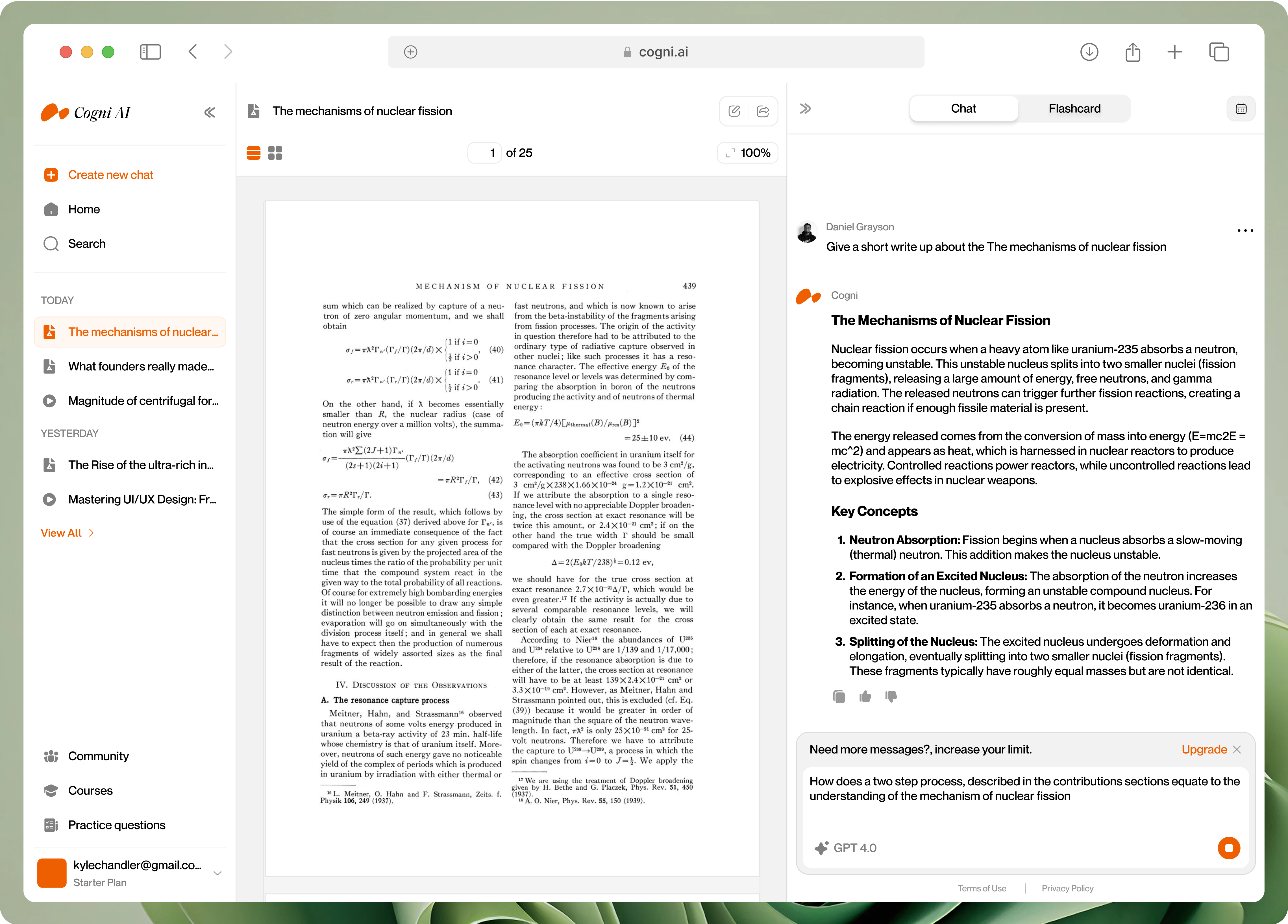Click the Upgrade link
1288x924 pixels.
point(1204,750)
